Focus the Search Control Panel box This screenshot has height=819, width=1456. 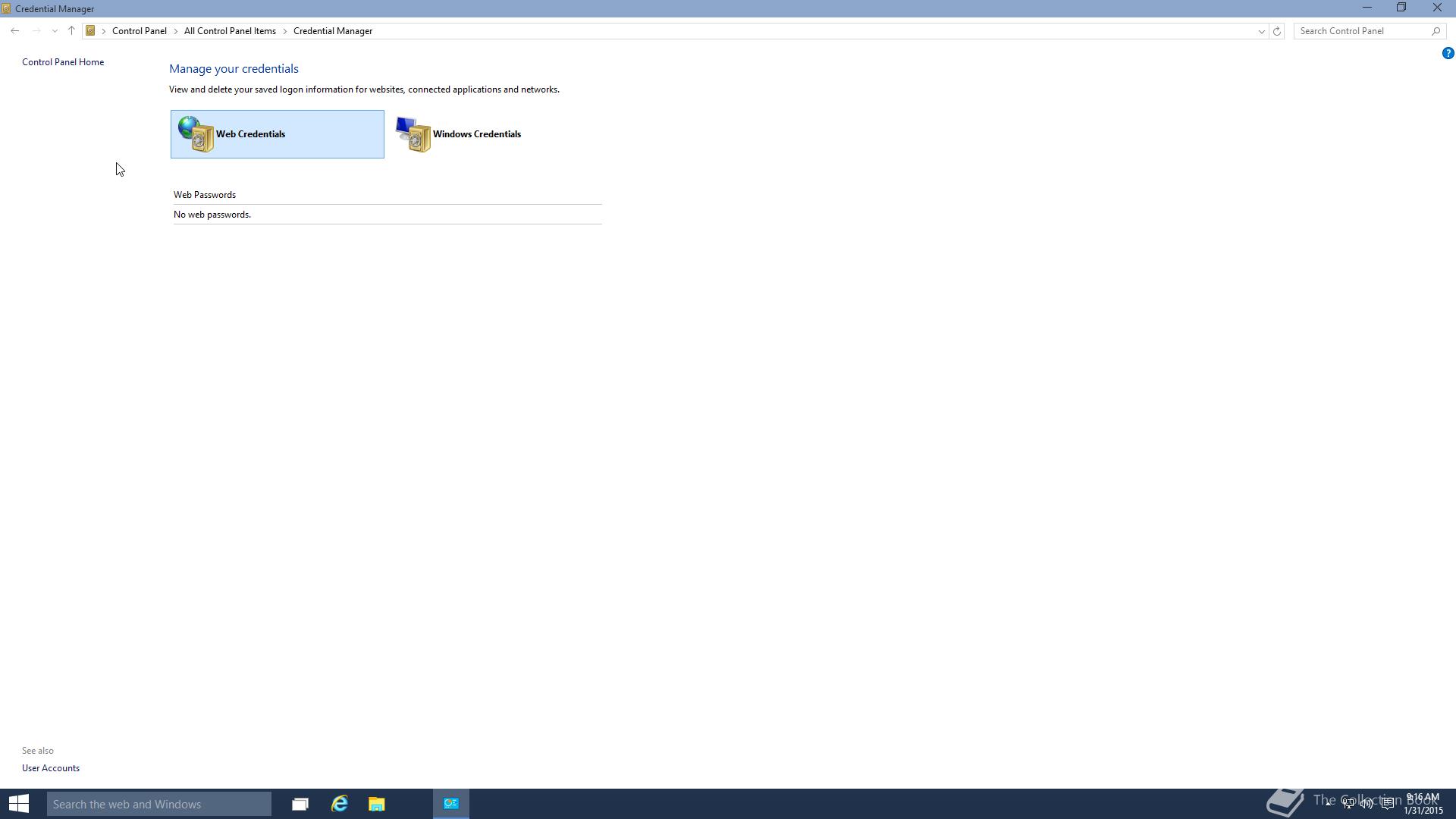click(x=1363, y=31)
